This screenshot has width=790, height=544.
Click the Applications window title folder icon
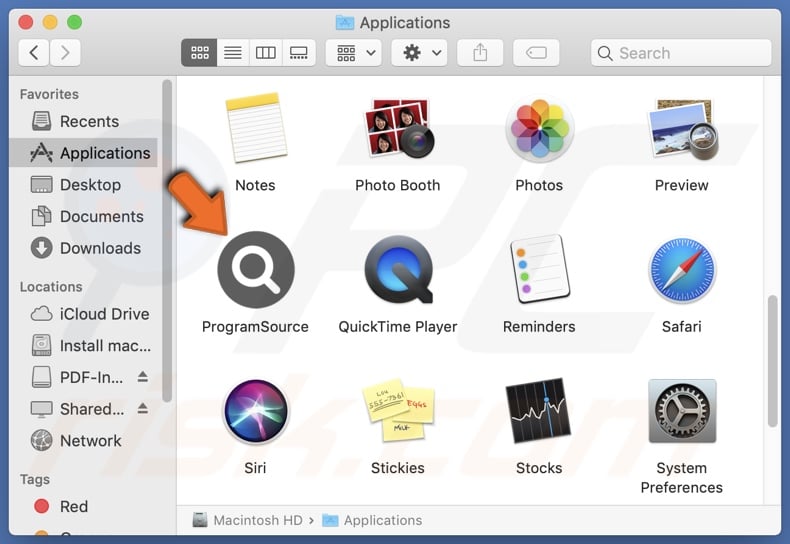345,23
